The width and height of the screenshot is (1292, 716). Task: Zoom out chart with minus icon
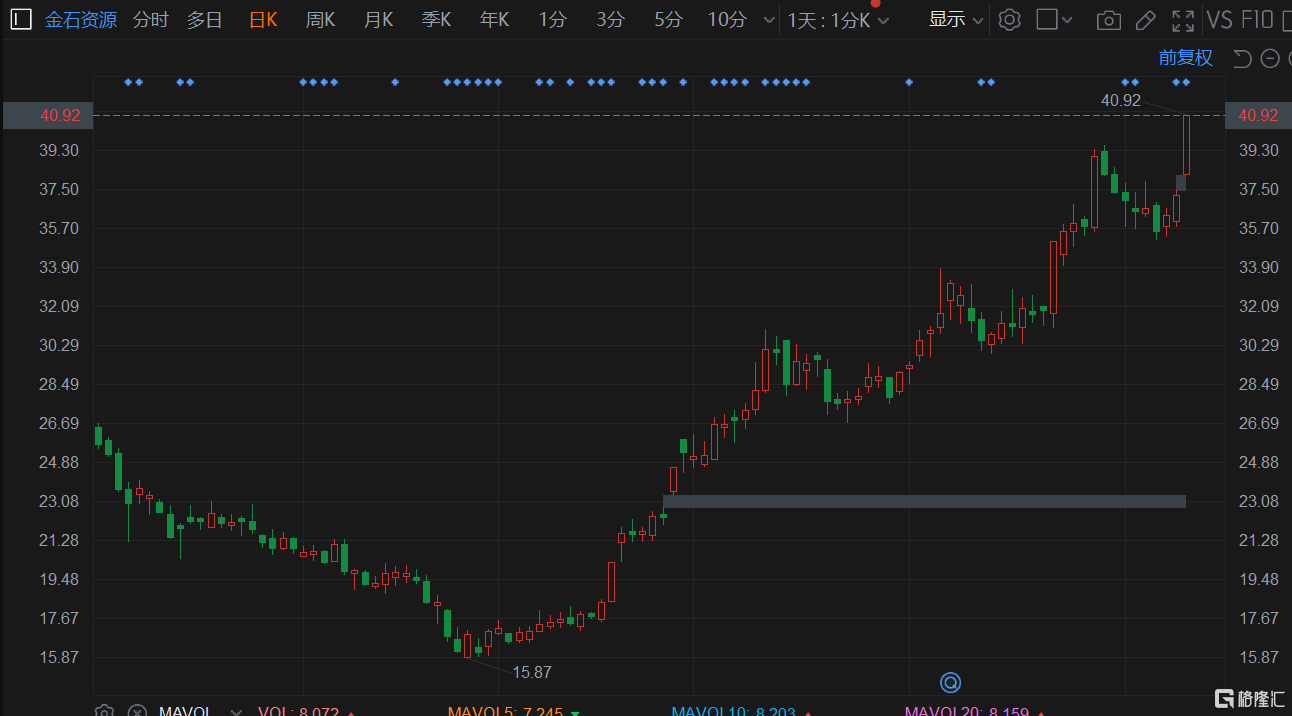[x=1270, y=59]
